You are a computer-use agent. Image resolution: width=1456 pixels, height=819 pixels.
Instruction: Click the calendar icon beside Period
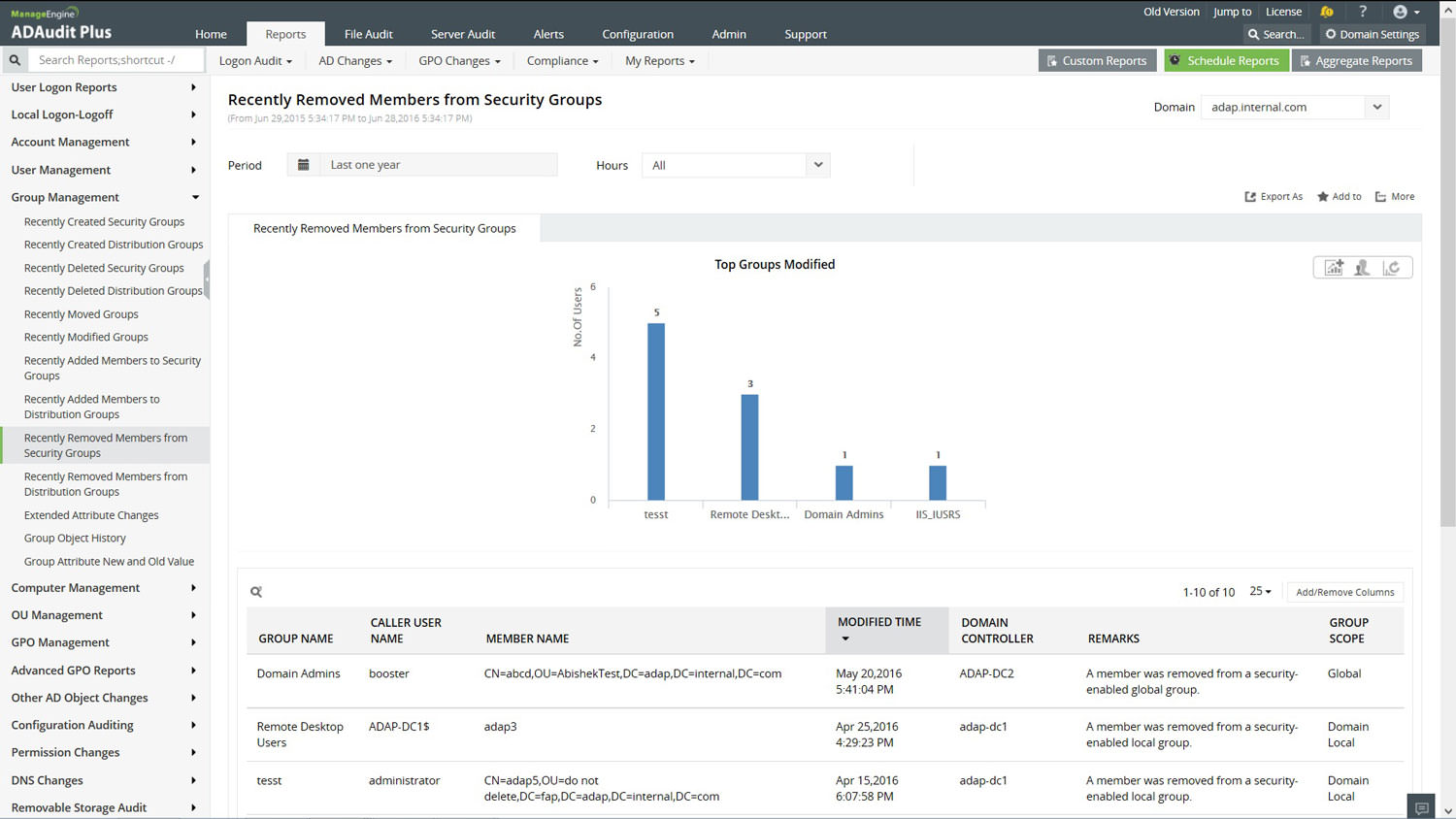point(304,165)
